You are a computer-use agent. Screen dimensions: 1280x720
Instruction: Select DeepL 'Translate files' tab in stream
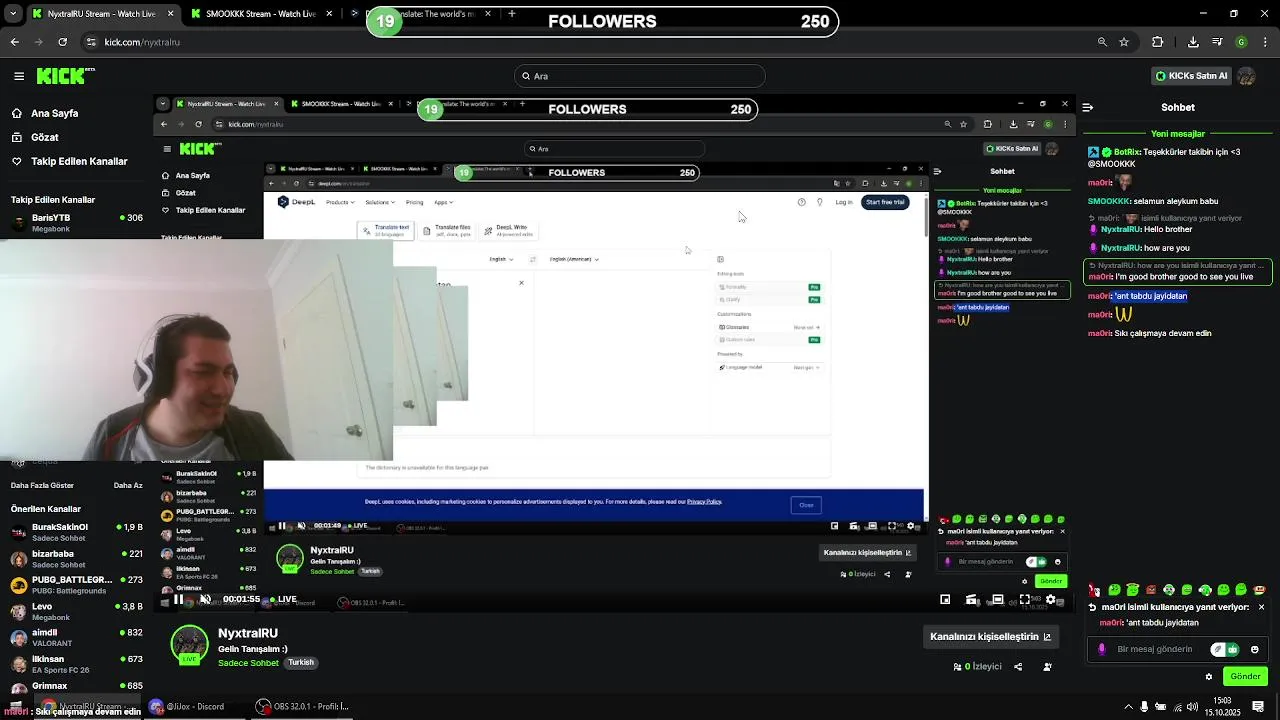coord(446,230)
